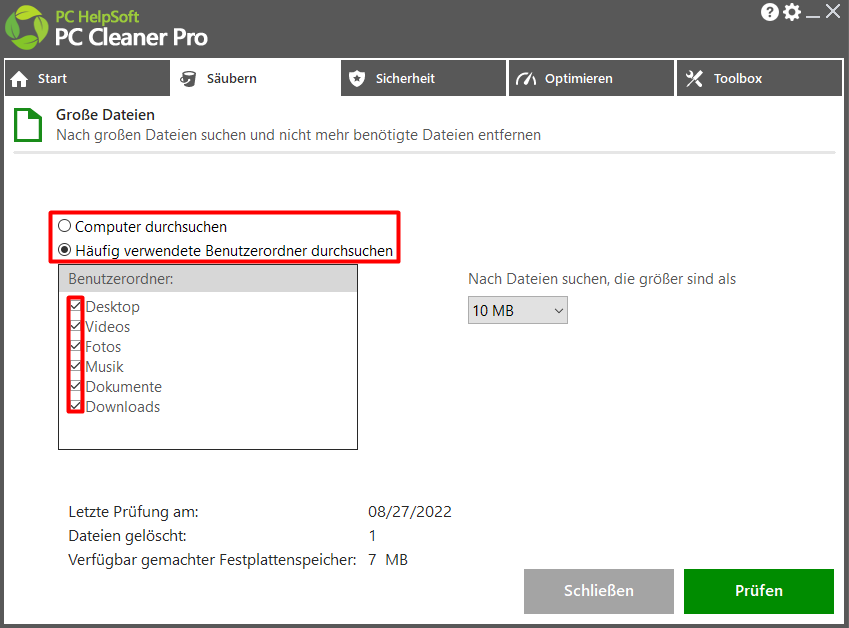849x628 pixels.
Task: Click the house icon on Start tab
Action: pyautogui.click(x=19, y=79)
